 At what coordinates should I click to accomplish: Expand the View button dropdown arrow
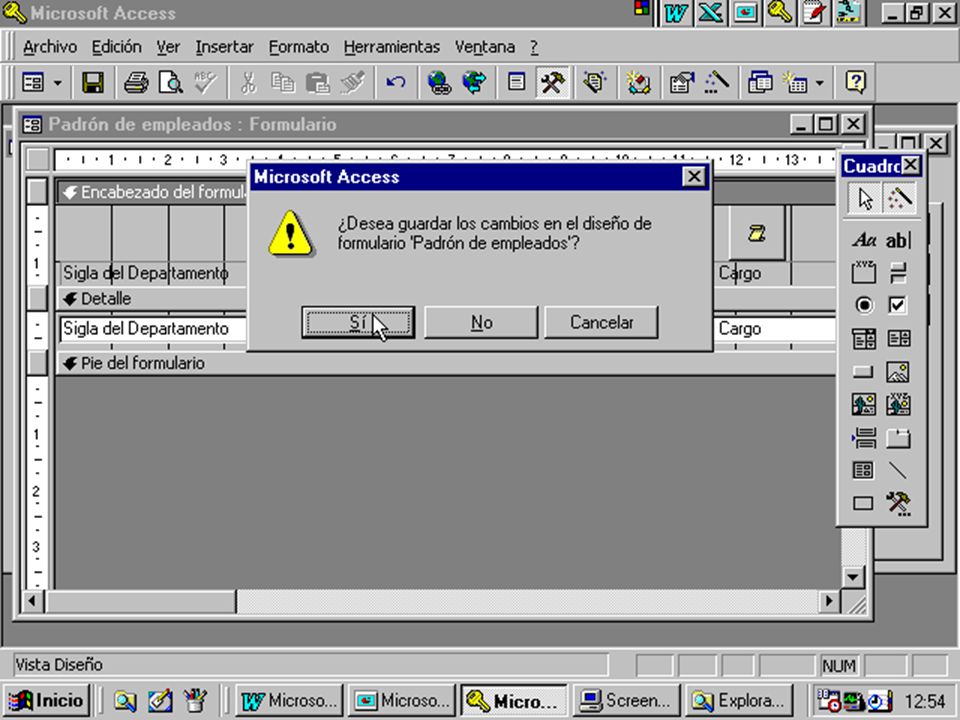click(58, 83)
